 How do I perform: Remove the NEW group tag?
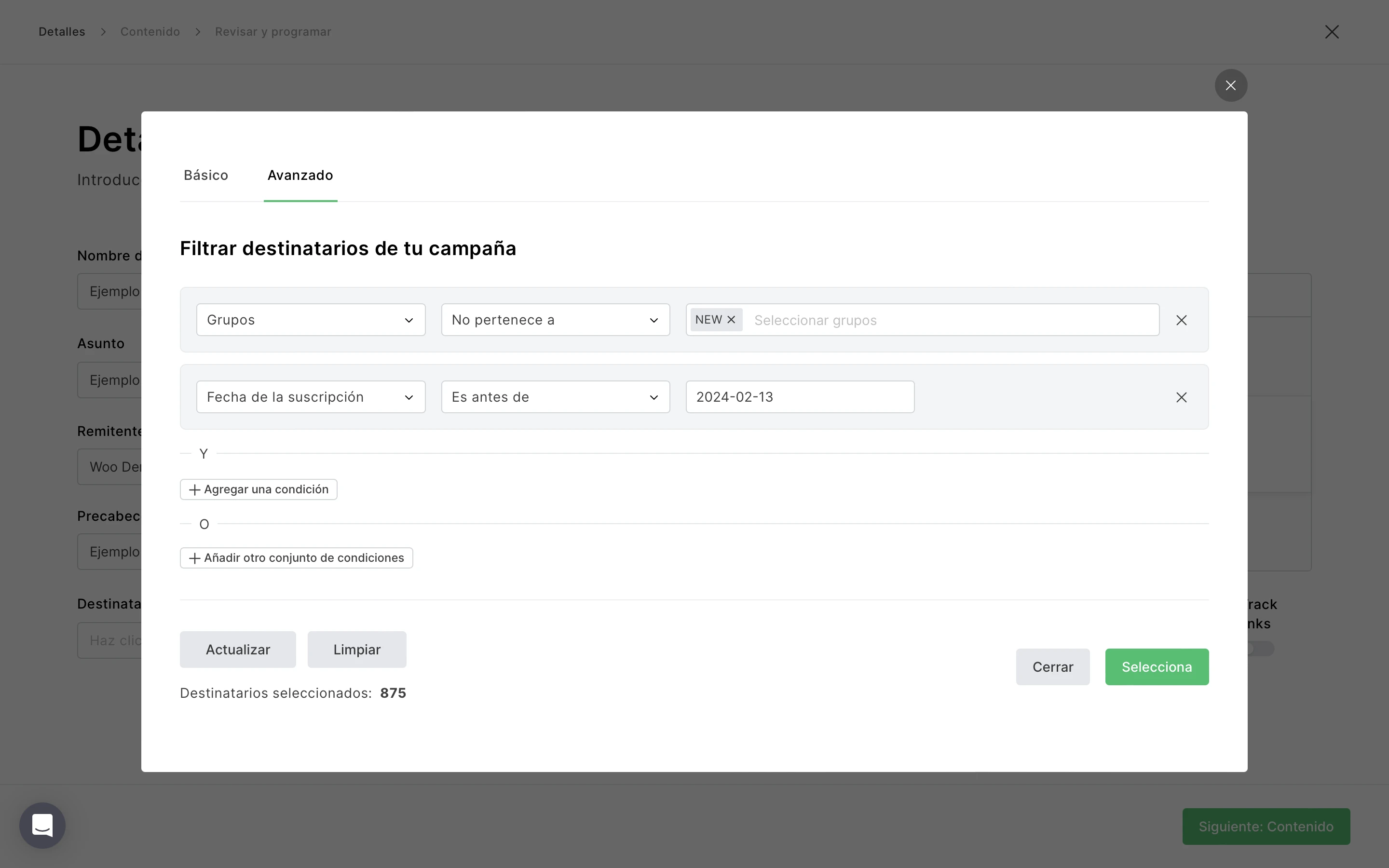coord(731,320)
